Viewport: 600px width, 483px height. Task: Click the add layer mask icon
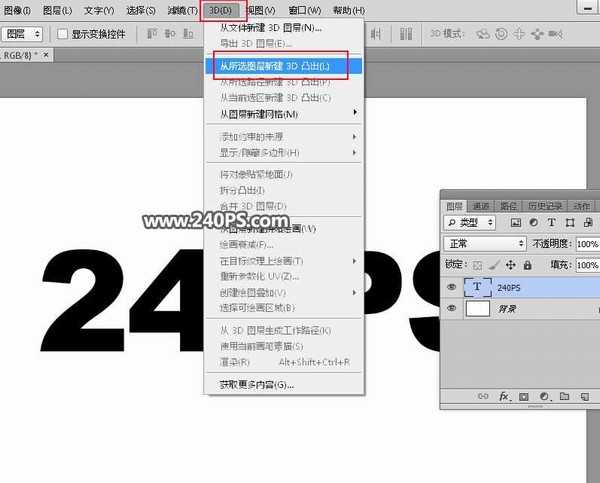point(524,397)
